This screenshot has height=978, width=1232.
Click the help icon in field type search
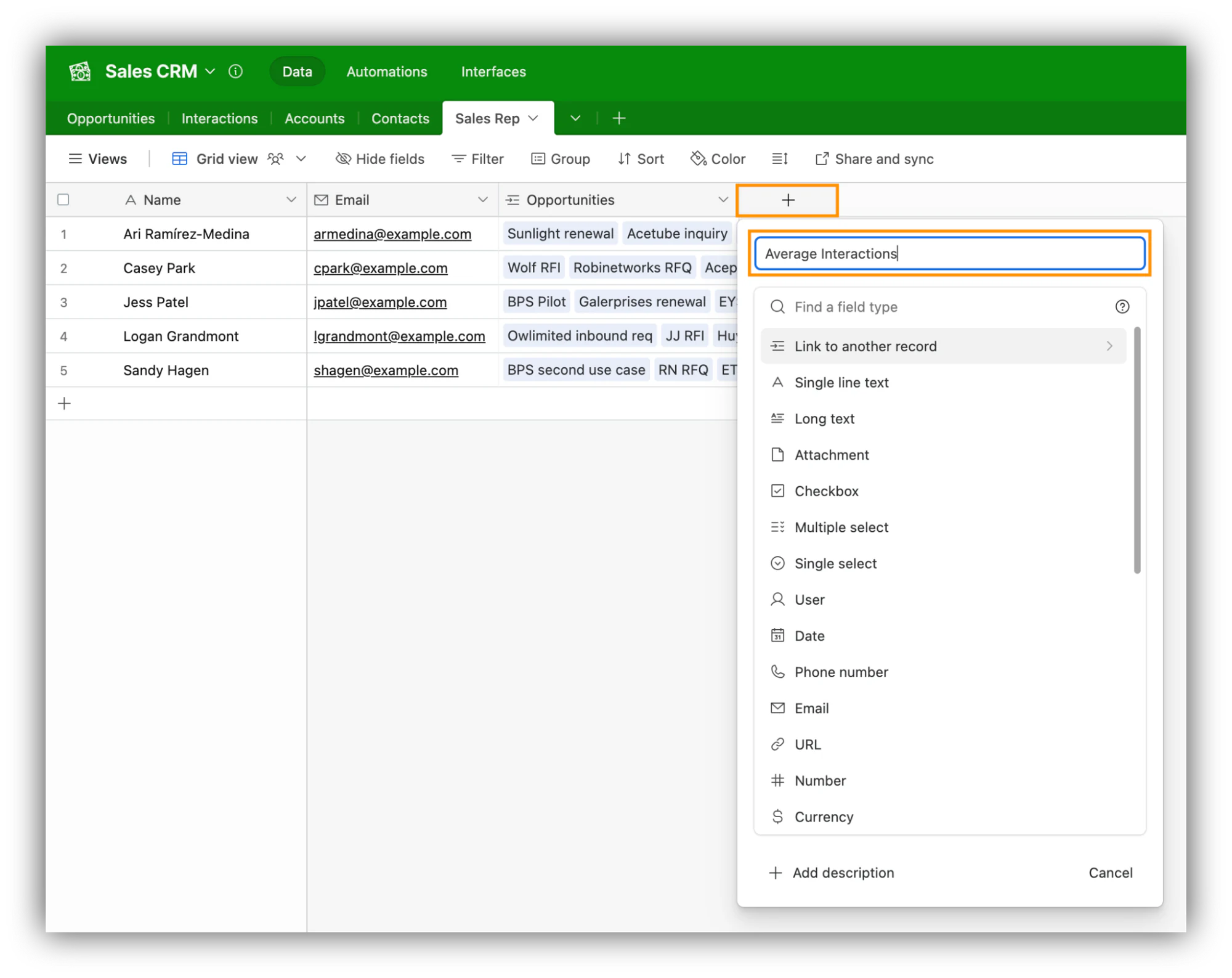(1122, 307)
